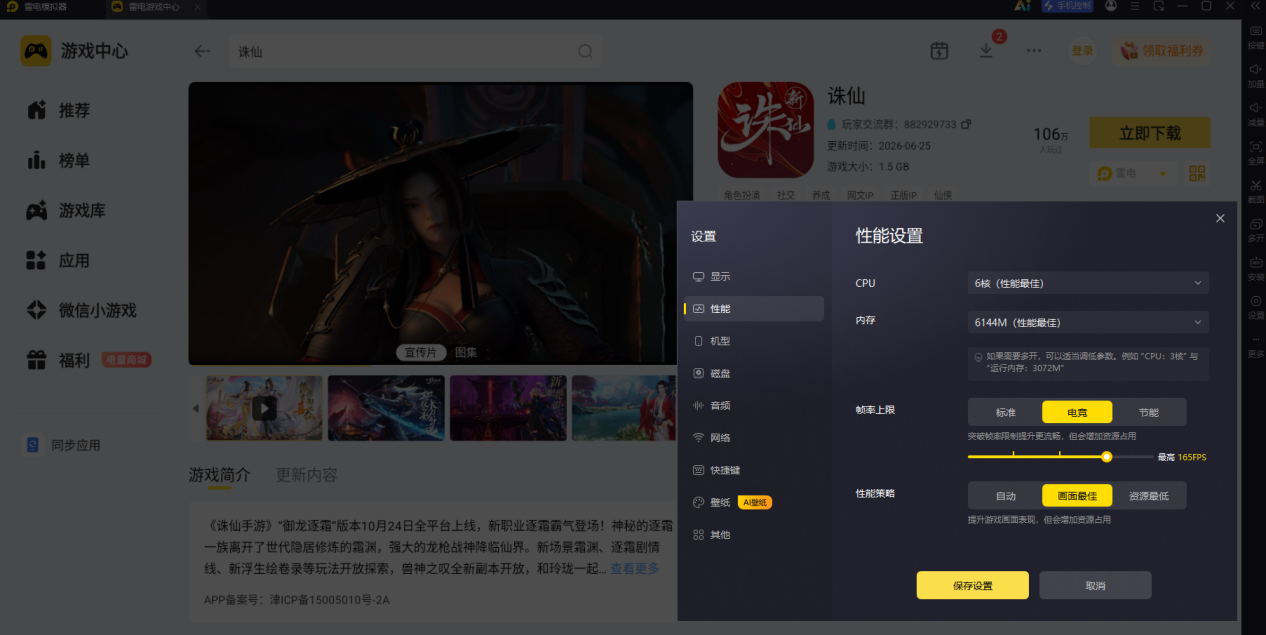Set performance strategy to 画面最佳

click(x=1077, y=496)
